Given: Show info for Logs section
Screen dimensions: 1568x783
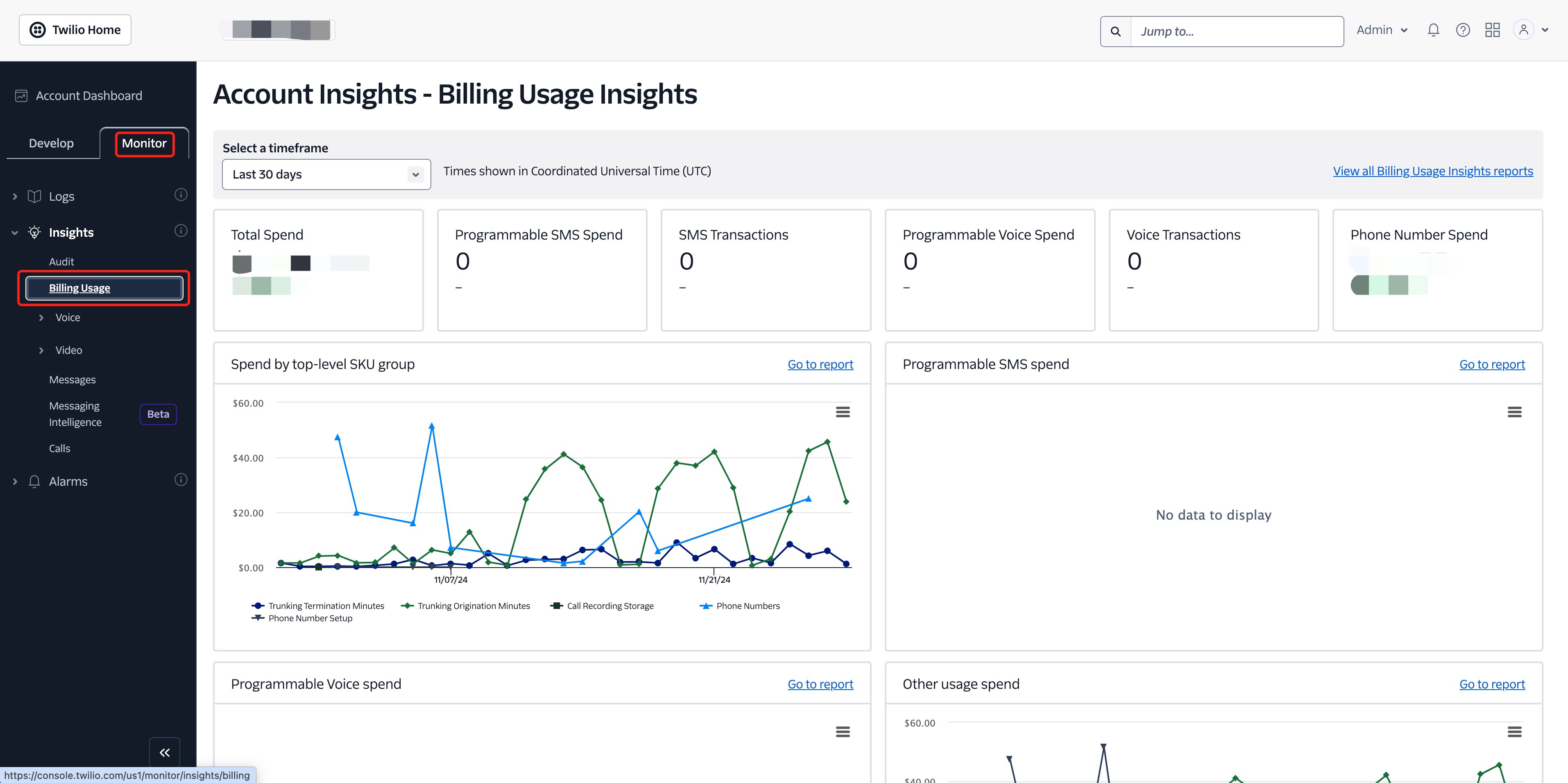Looking at the screenshot, I should [181, 195].
